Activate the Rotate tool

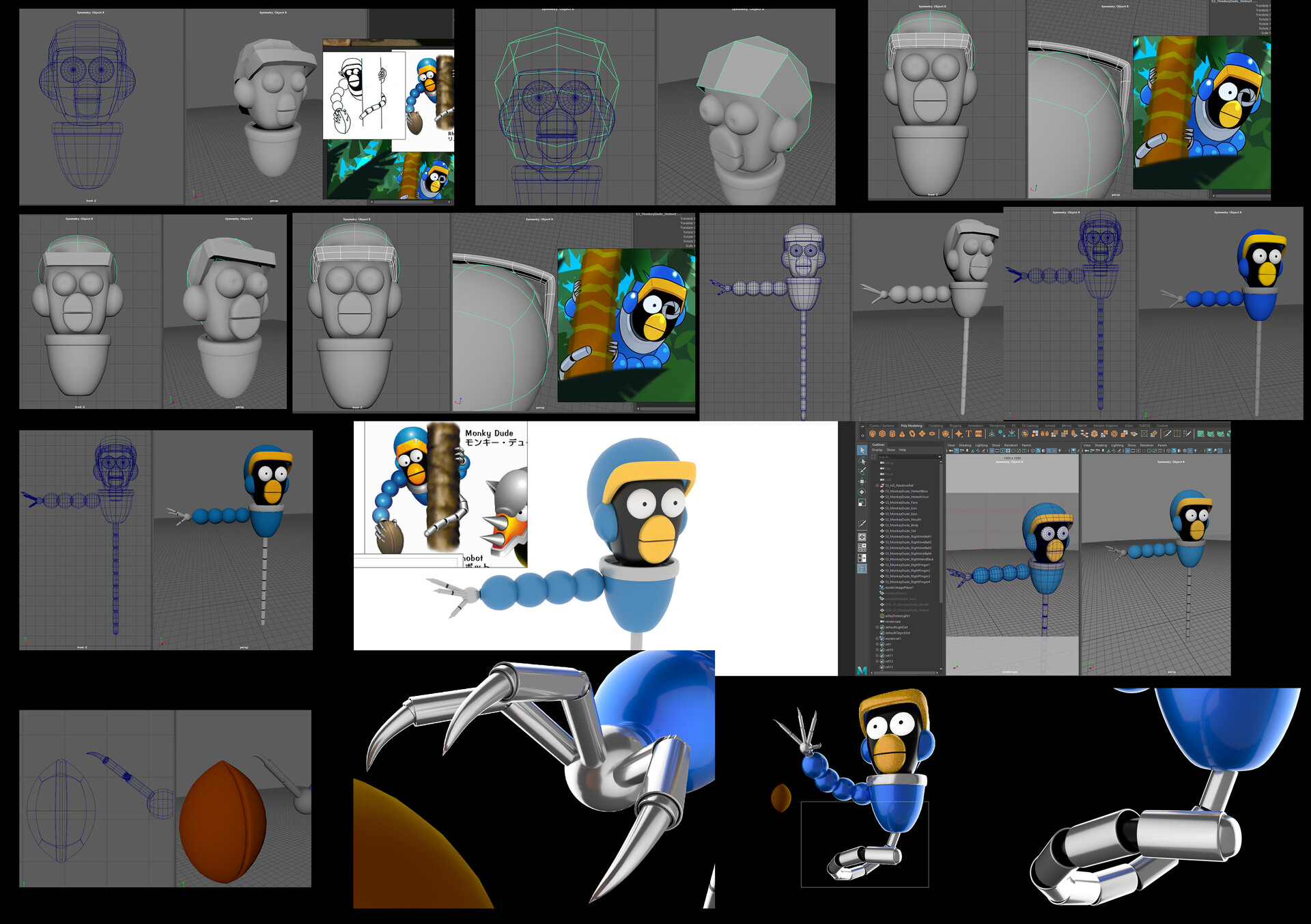pos(862,492)
